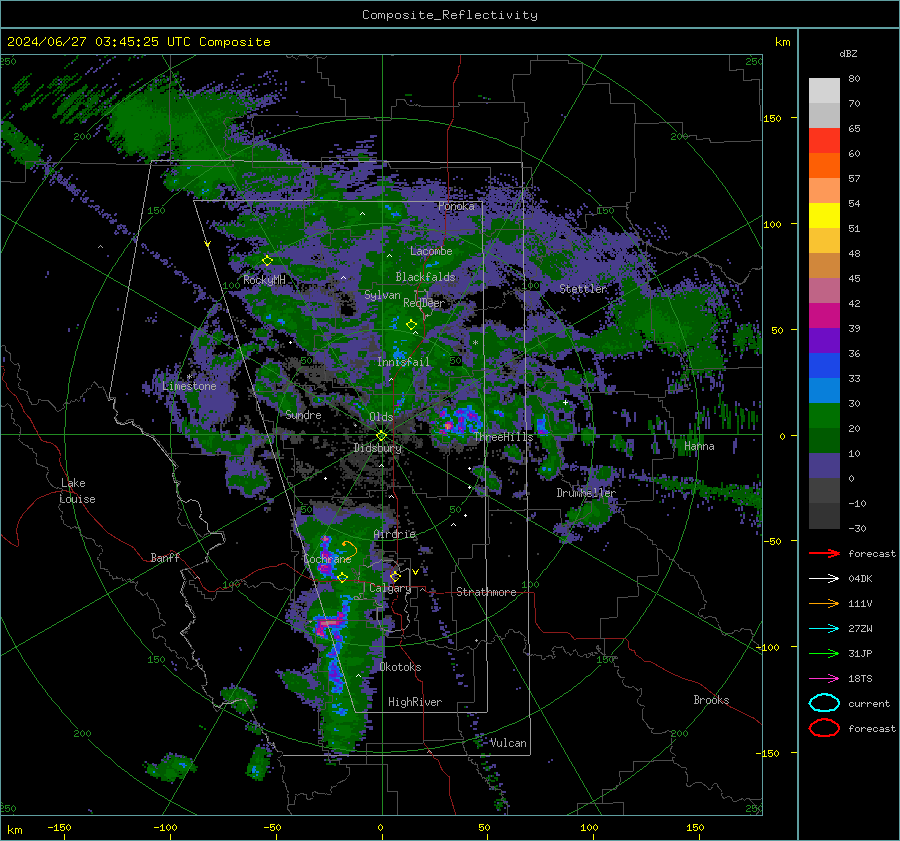Click the Olds label near radar center
The width and height of the screenshot is (900, 841).
(381, 416)
